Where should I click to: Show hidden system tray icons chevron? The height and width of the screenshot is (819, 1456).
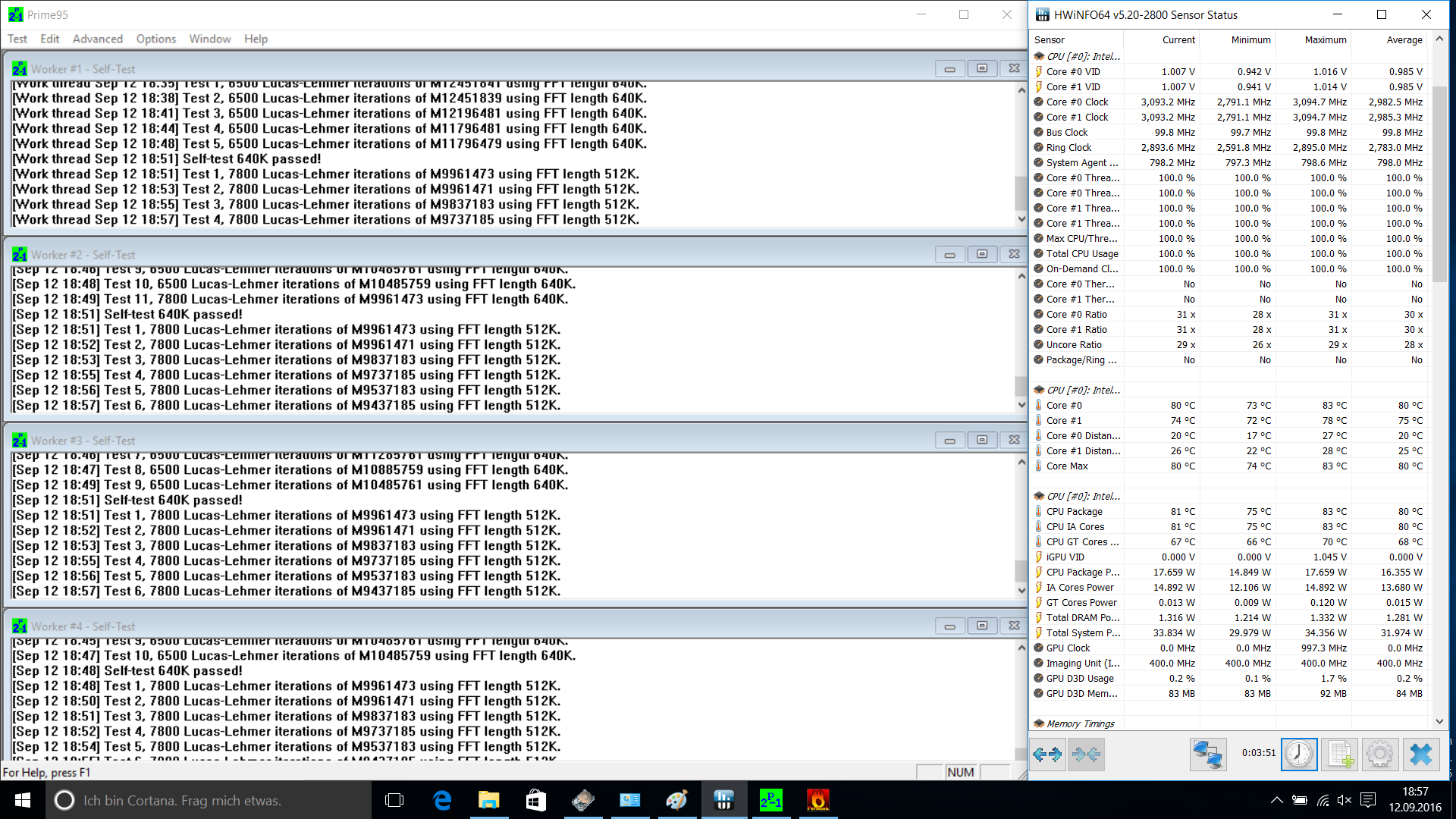[1276, 800]
